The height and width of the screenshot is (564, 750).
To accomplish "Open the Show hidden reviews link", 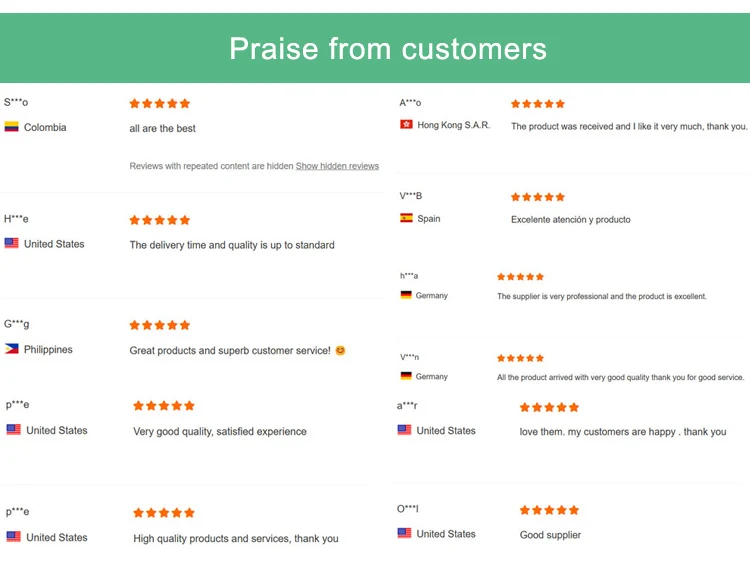I will pos(337,166).
